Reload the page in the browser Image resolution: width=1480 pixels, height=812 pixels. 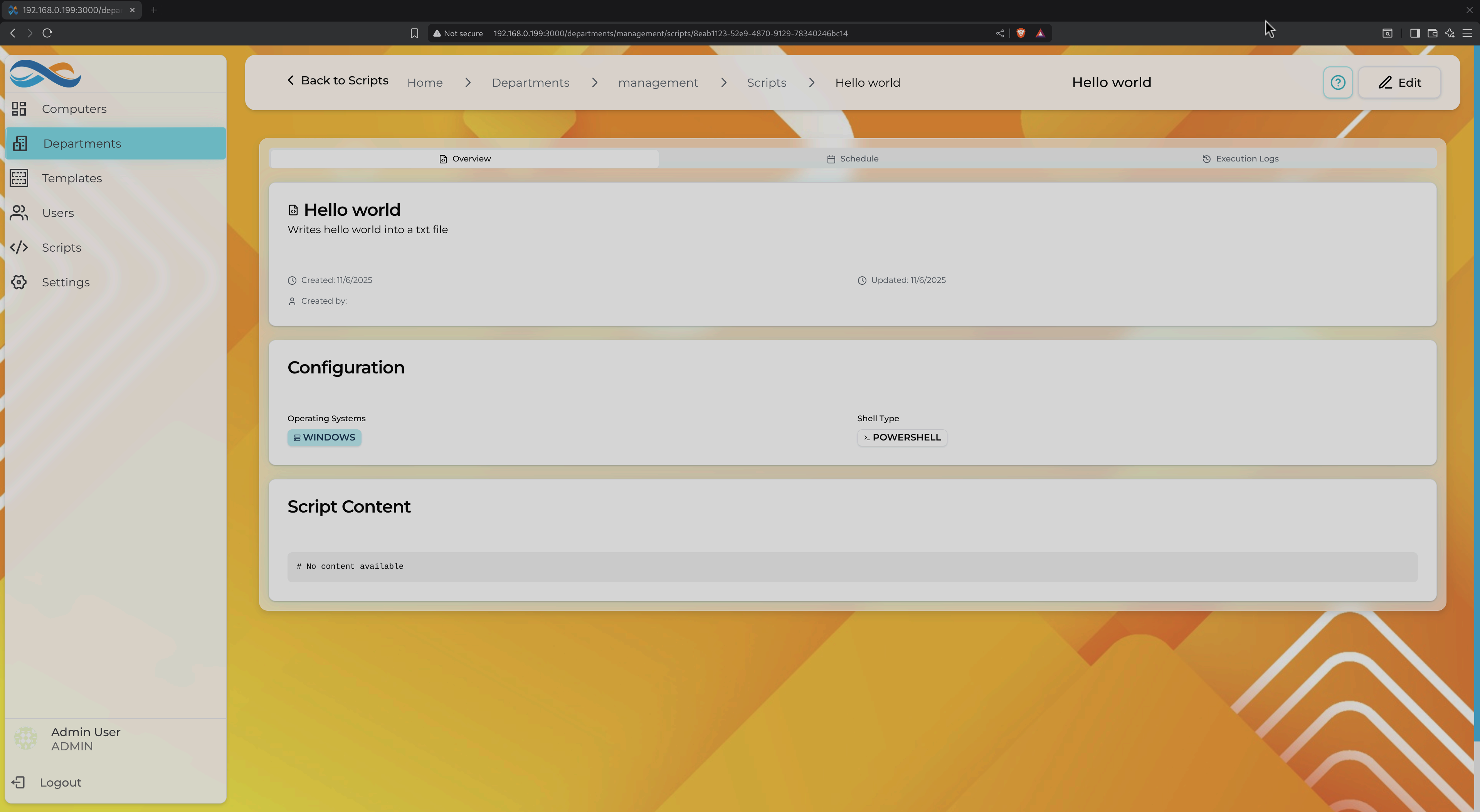[x=47, y=33]
